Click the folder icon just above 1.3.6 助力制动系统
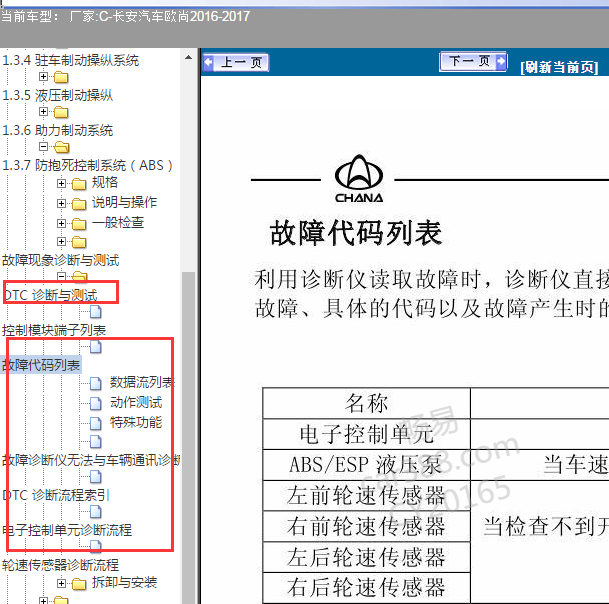Screen dimensions: 609x604 tap(61, 112)
